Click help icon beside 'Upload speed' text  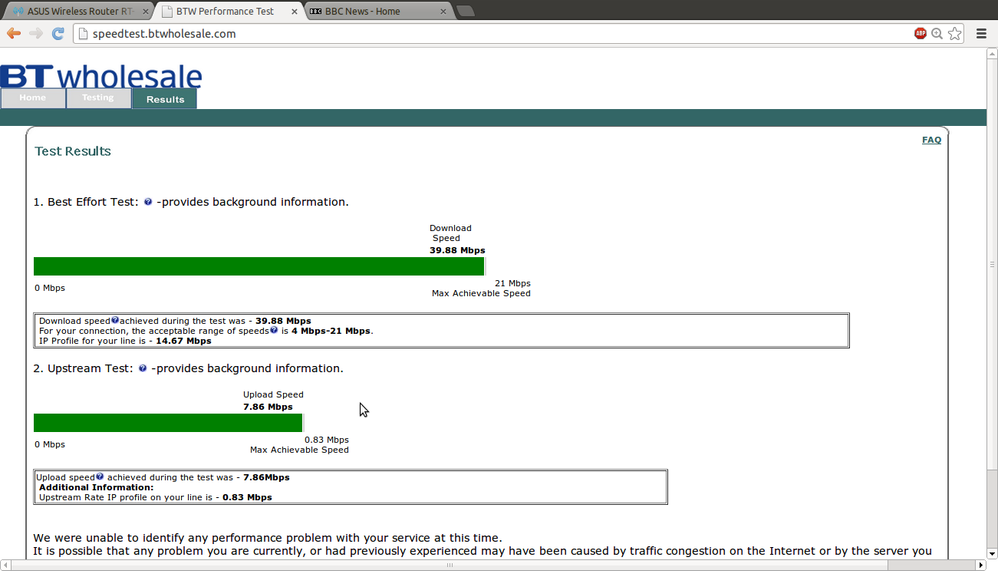pos(100,476)
